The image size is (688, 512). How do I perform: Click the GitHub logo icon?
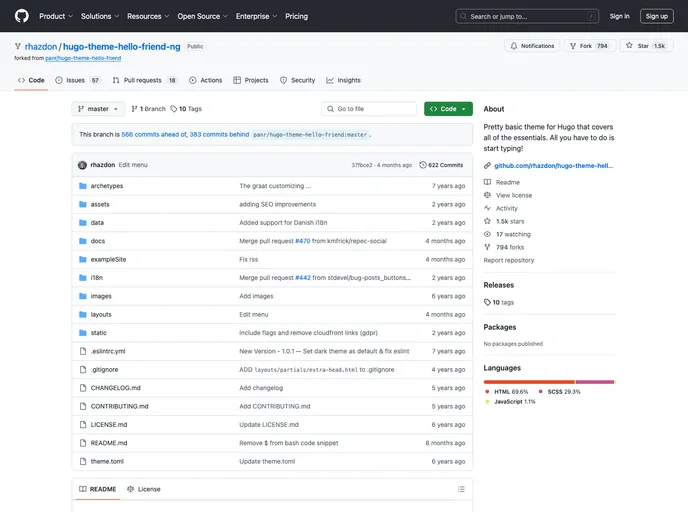pyautogui.click(x=22, y=16)
